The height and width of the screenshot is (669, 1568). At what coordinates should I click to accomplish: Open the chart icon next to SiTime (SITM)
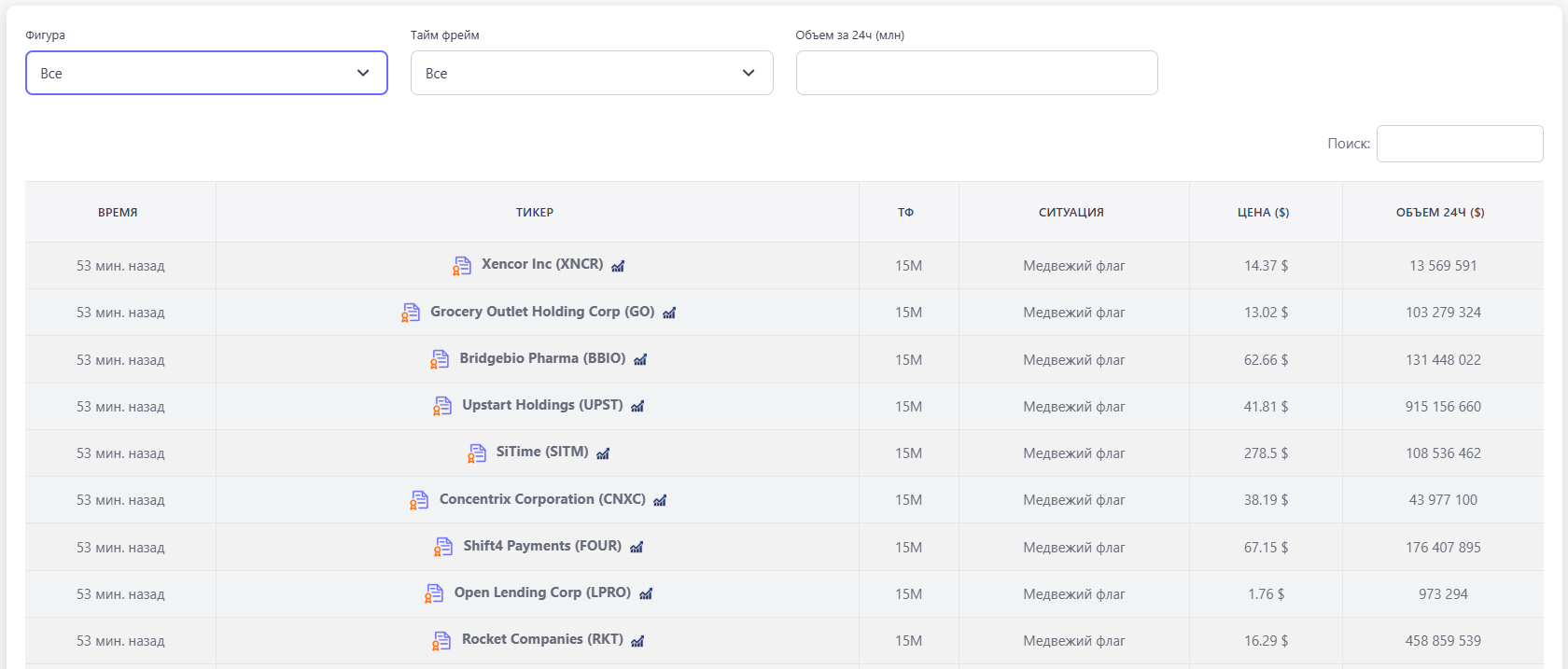603,453
